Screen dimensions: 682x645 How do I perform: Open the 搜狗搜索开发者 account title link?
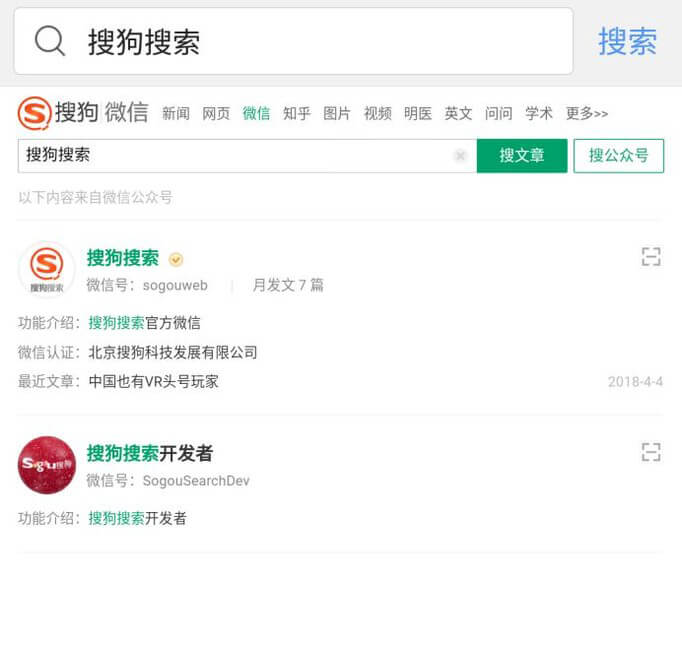point(150,453)
